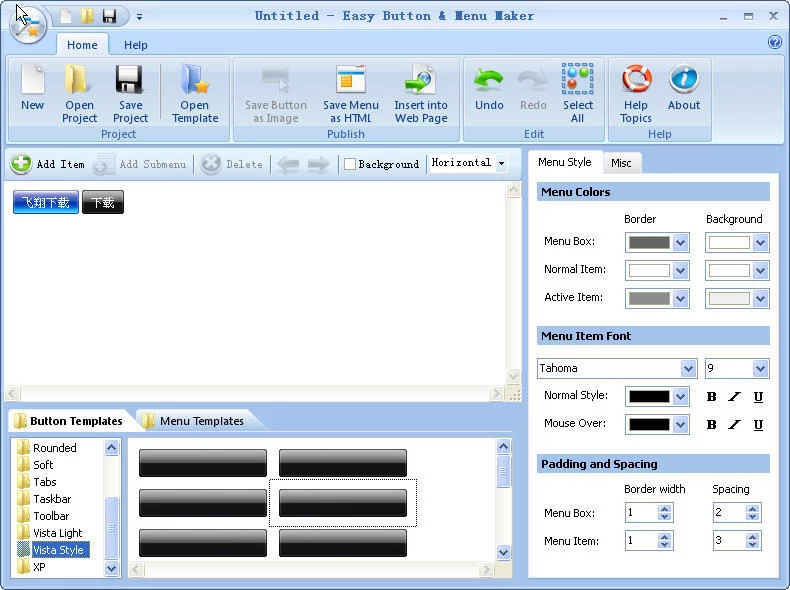
Task: Click the Add Submenu icon
Action: pos(104,164)
